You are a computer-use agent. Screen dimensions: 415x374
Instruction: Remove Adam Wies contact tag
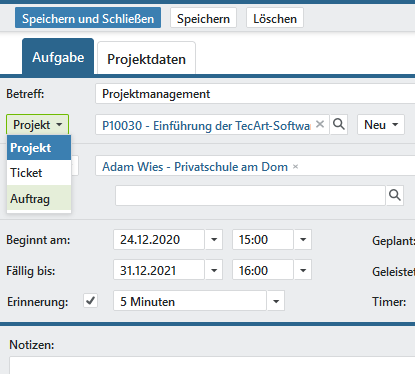295,166
